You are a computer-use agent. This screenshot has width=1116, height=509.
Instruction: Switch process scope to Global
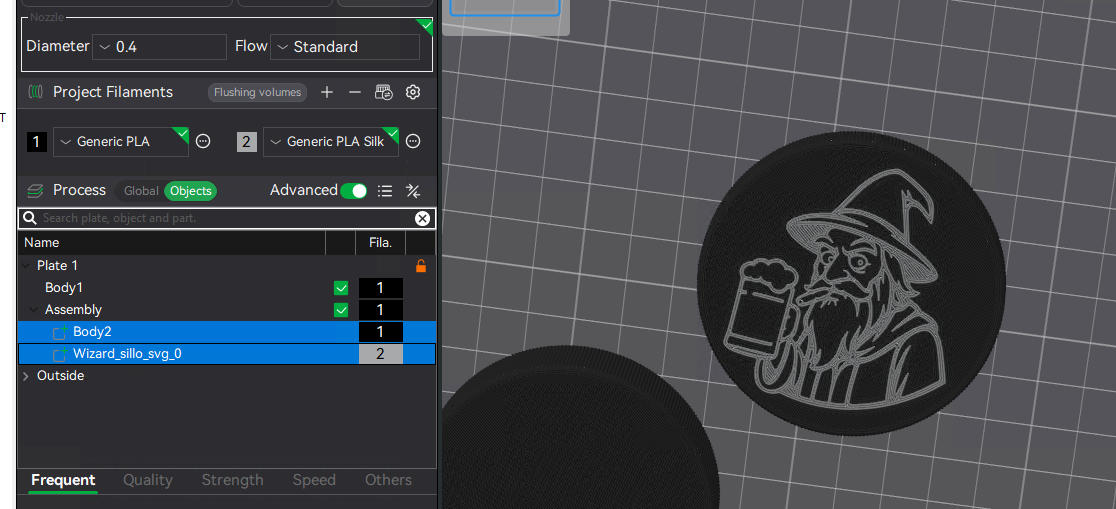click(141, 191)
